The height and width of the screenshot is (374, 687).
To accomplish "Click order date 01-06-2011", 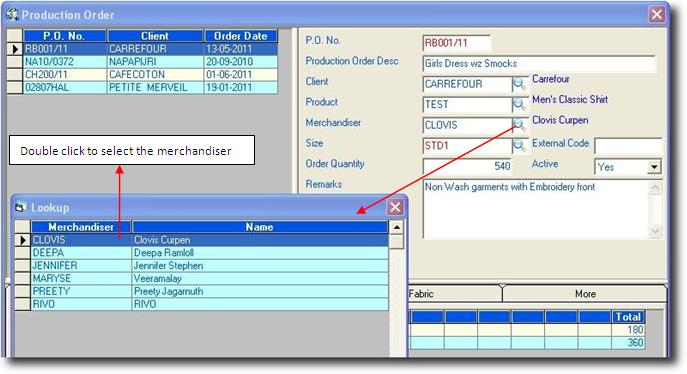I will coord(241,74).
